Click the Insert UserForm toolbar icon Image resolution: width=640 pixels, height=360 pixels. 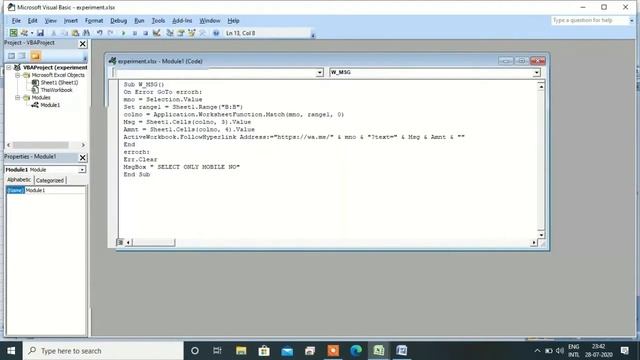click(x=24, y=33)
